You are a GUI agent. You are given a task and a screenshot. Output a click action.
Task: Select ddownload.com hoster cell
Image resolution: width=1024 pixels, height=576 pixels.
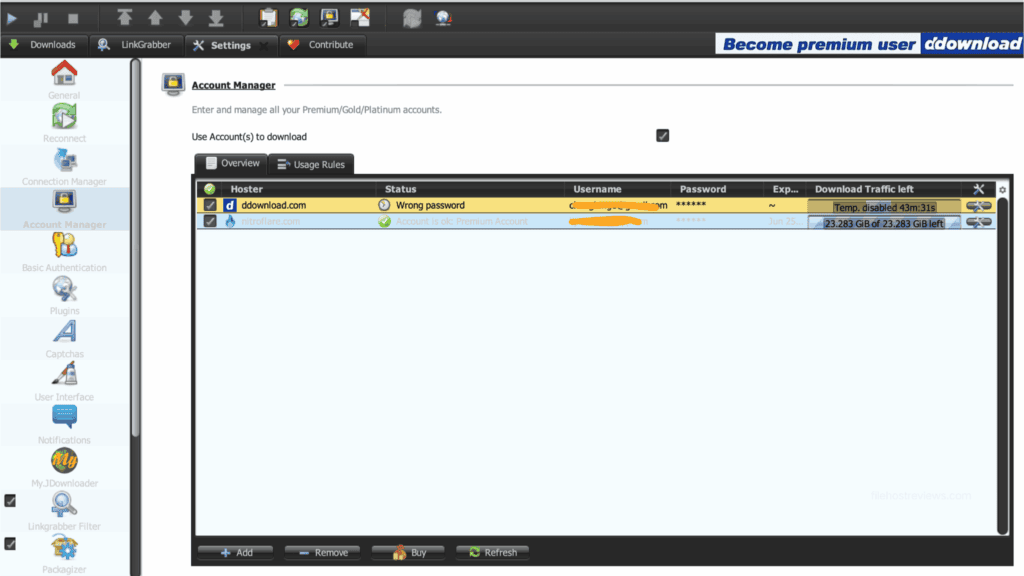298,205
